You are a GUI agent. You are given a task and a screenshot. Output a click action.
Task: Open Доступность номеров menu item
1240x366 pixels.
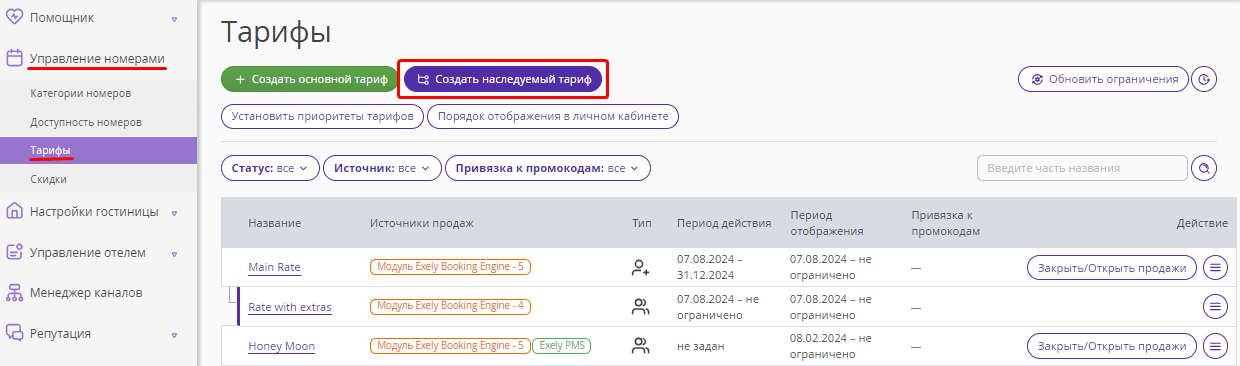point(86,122)
